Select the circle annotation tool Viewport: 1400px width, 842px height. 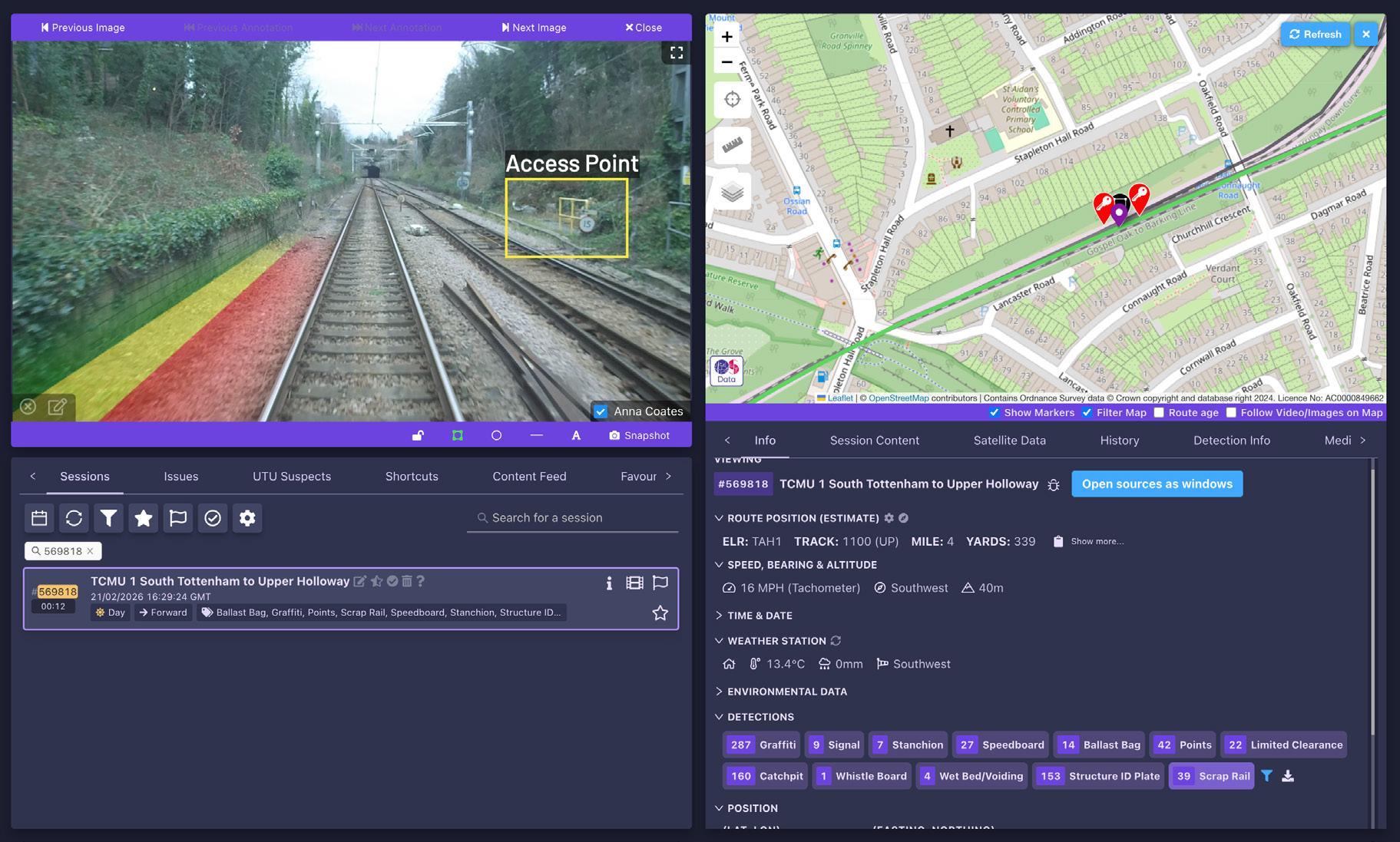click(497, 435)
